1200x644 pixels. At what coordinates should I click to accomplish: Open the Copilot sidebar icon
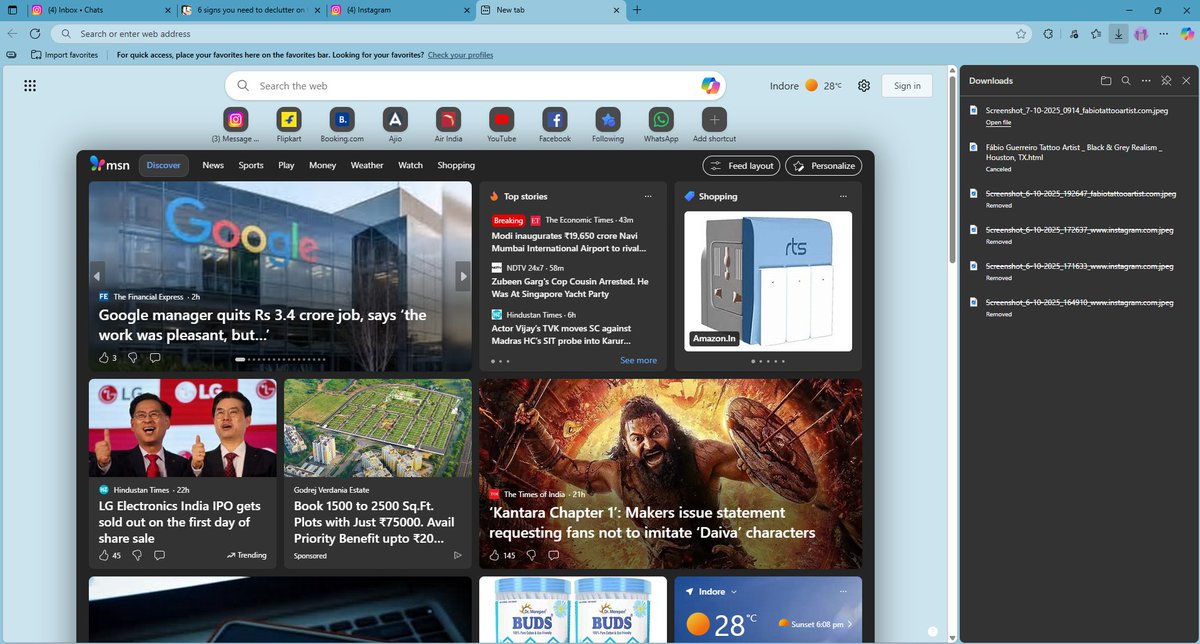tap(1187, 33)
